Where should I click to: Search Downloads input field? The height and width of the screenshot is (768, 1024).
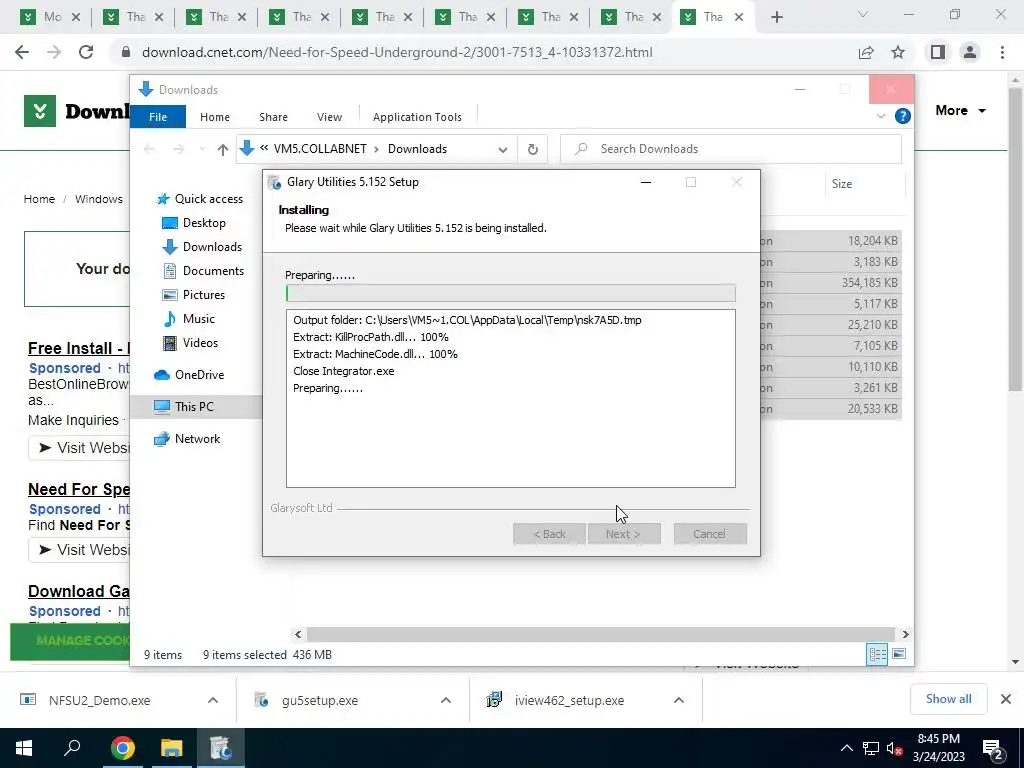[x=731, y=149]
